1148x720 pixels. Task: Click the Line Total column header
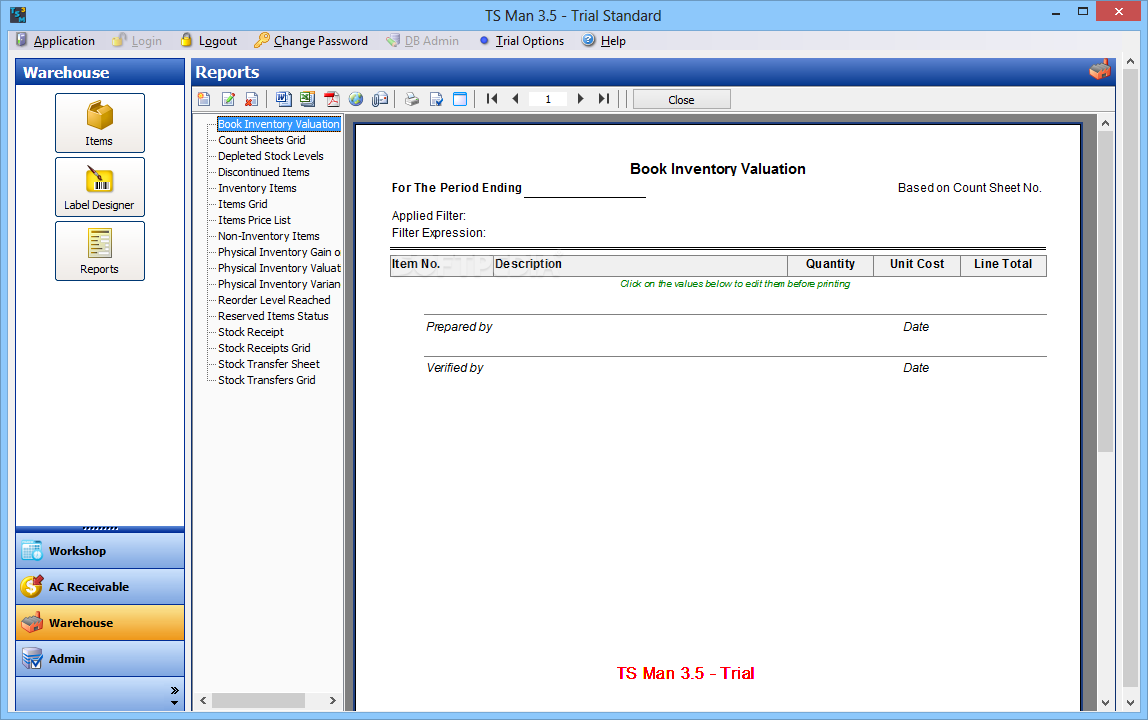coord(1003,264)
